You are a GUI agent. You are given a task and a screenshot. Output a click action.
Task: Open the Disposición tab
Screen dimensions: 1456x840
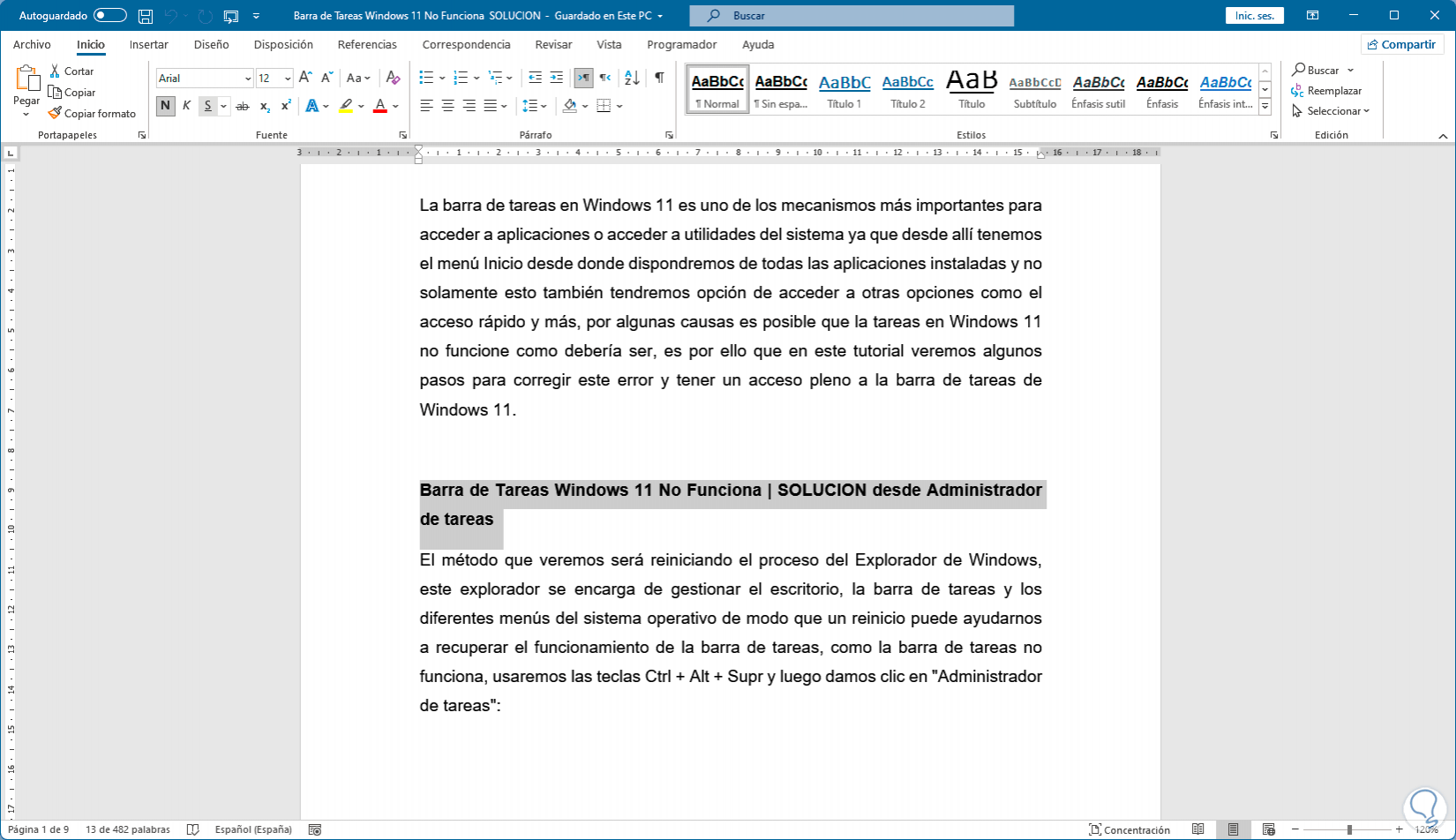pyautogui.click(x=283, y=44)
